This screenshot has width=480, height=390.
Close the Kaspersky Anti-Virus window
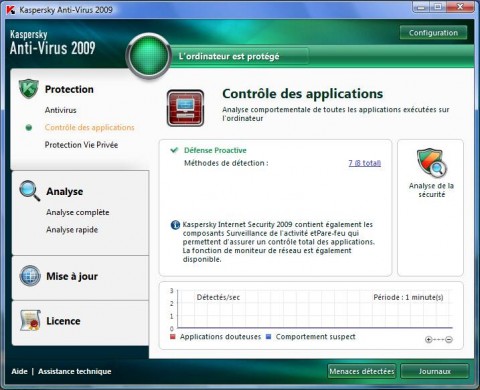pyautogui.click(x=460, y=7)
